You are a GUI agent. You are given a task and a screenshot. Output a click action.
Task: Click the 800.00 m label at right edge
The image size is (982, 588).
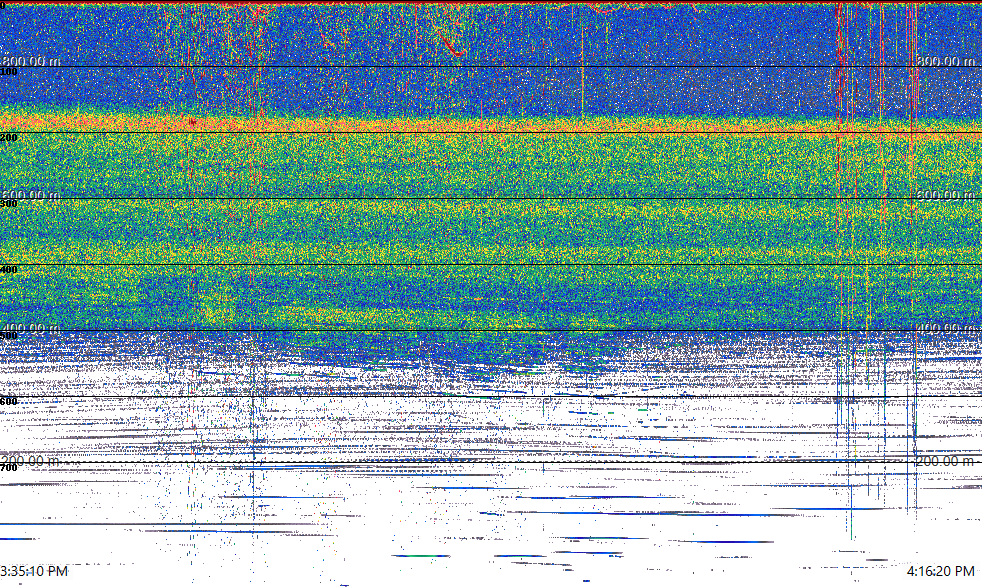pos(946,61)
